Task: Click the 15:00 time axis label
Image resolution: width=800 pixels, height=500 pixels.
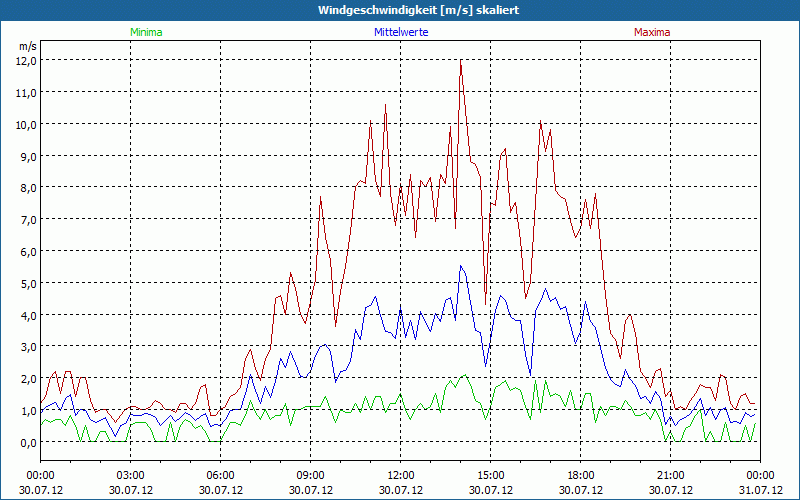Action: coord(490,476)
